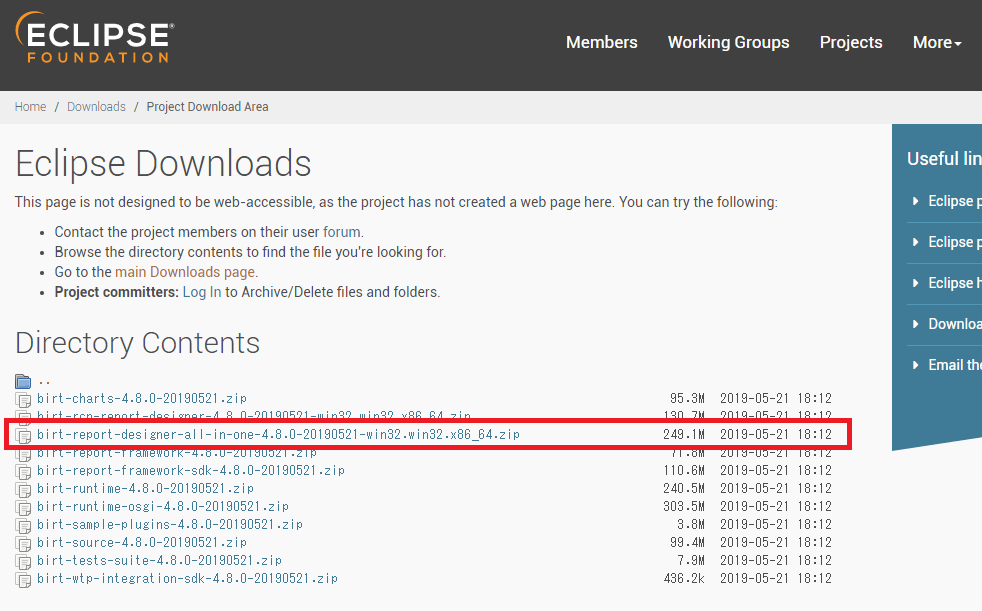Screen dimensions: 982x611
Task: Click file icon beside birt-source zip
Action: pos(23,544)
